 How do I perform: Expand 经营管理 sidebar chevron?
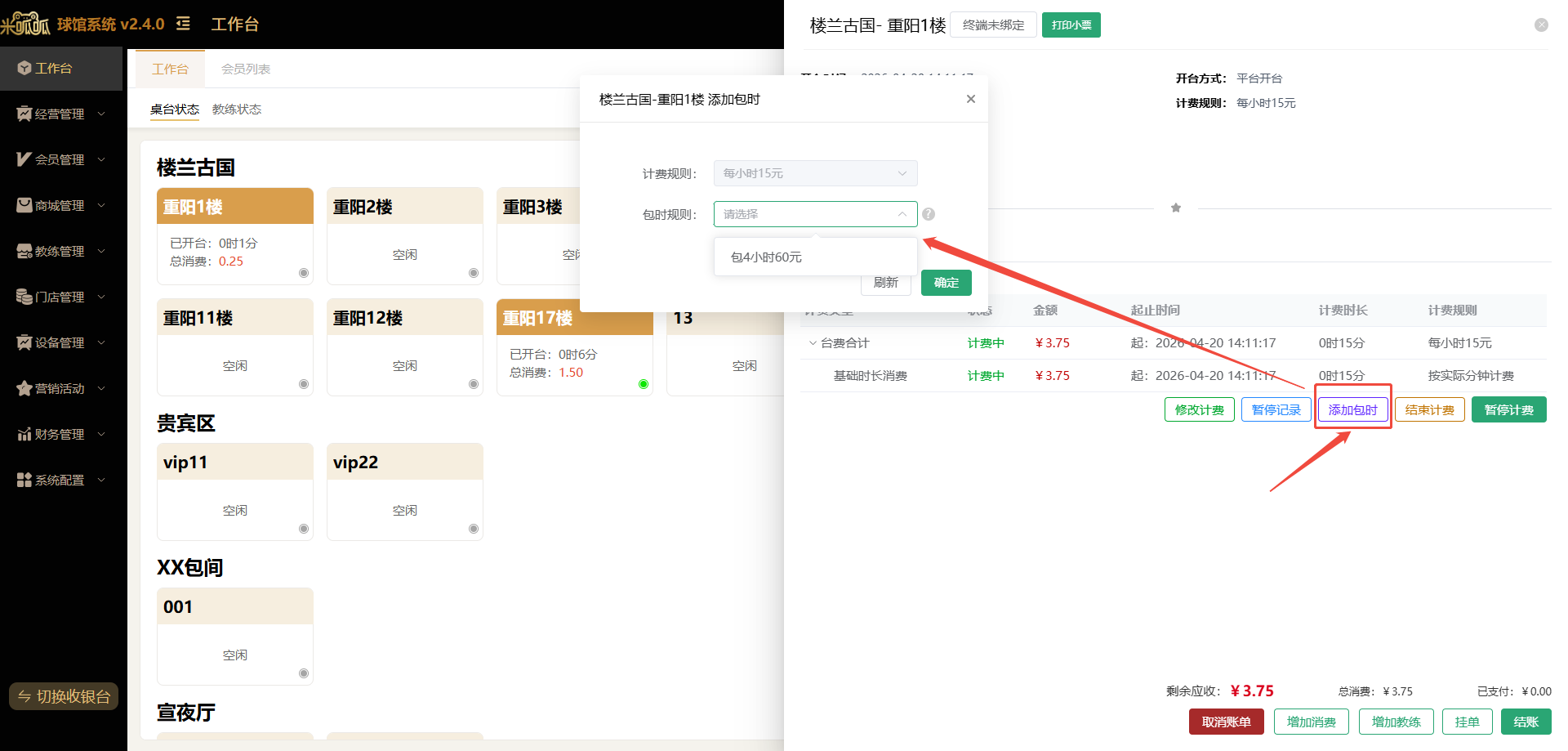click(101, 114)
